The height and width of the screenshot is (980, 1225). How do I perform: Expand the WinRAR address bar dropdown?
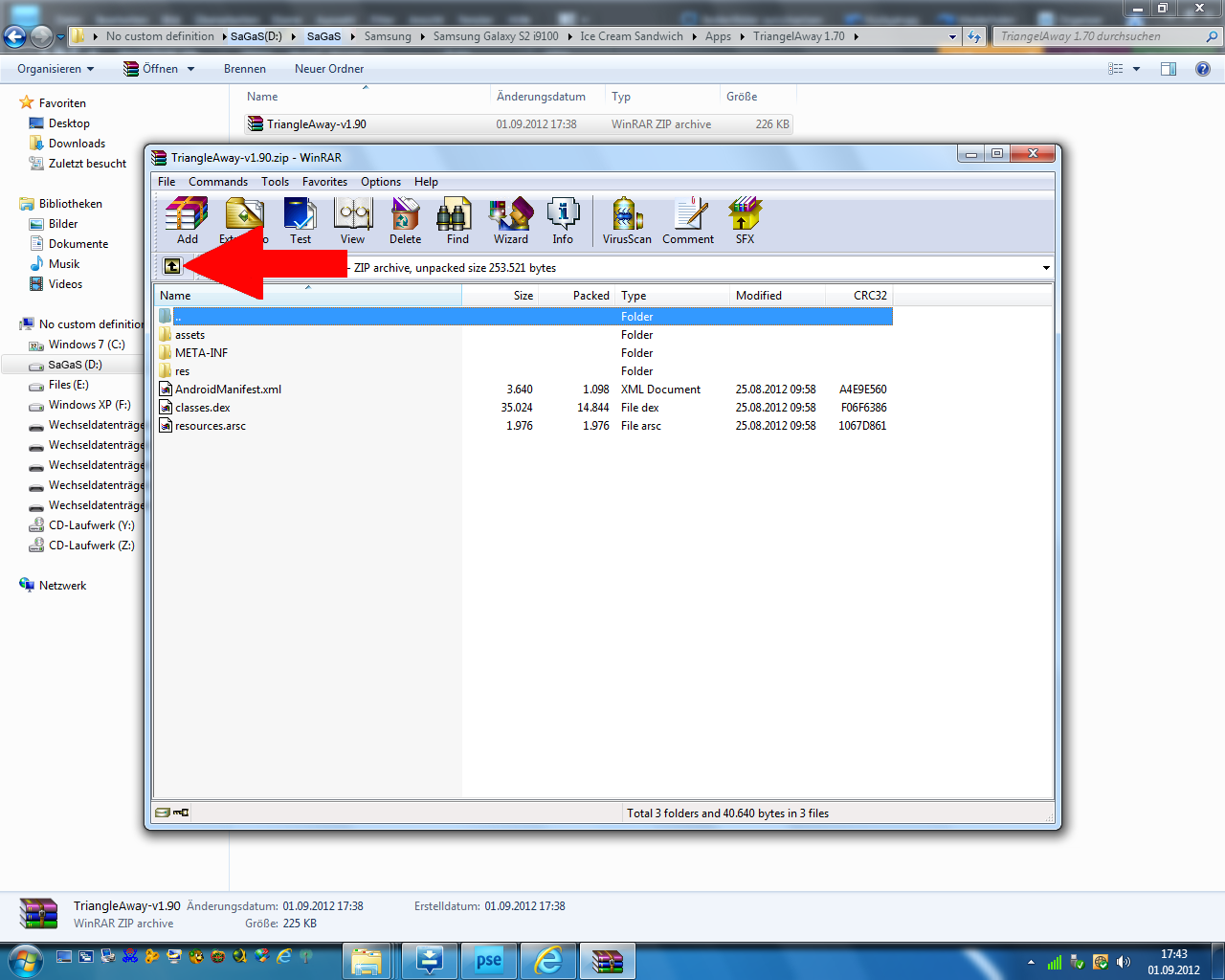click(x=1045, y=268)
